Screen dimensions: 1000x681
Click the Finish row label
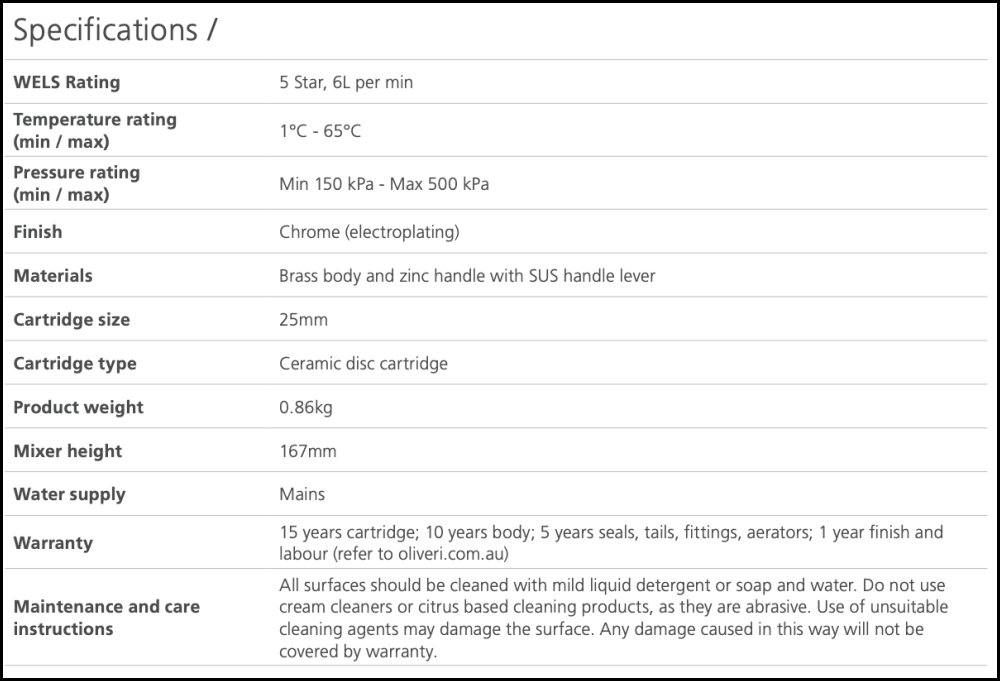[38, 231]
